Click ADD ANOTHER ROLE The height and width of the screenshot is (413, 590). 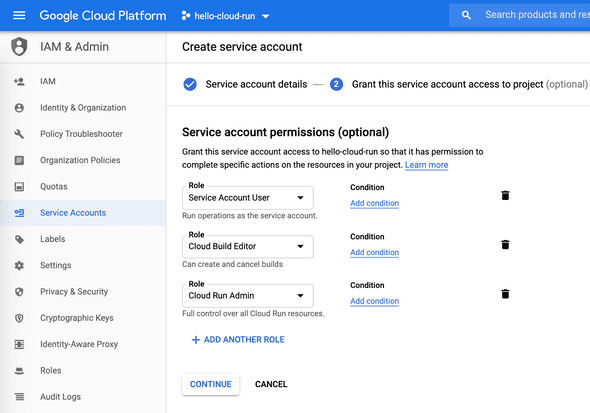coord(238,340)
